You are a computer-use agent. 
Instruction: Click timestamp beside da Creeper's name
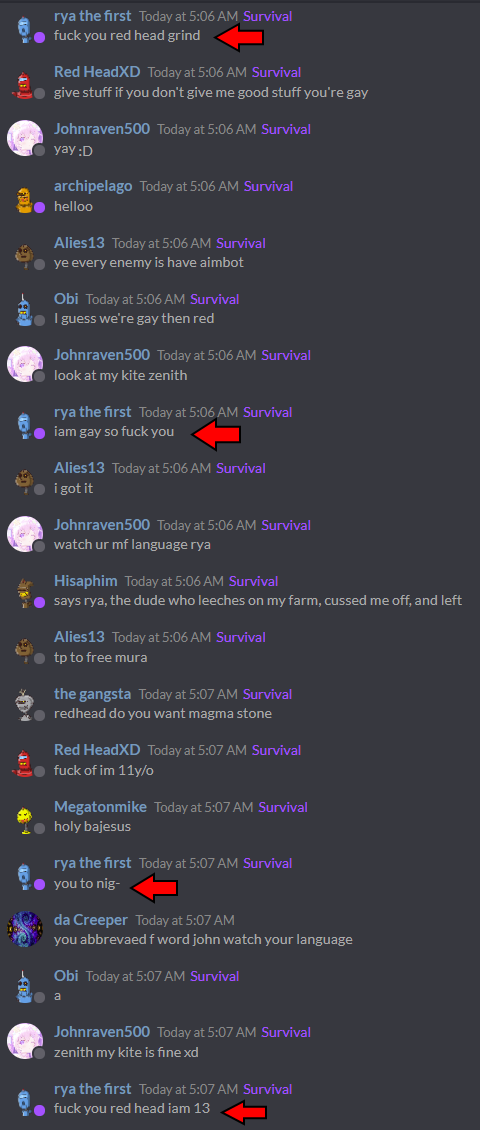(x=185, y=920)
